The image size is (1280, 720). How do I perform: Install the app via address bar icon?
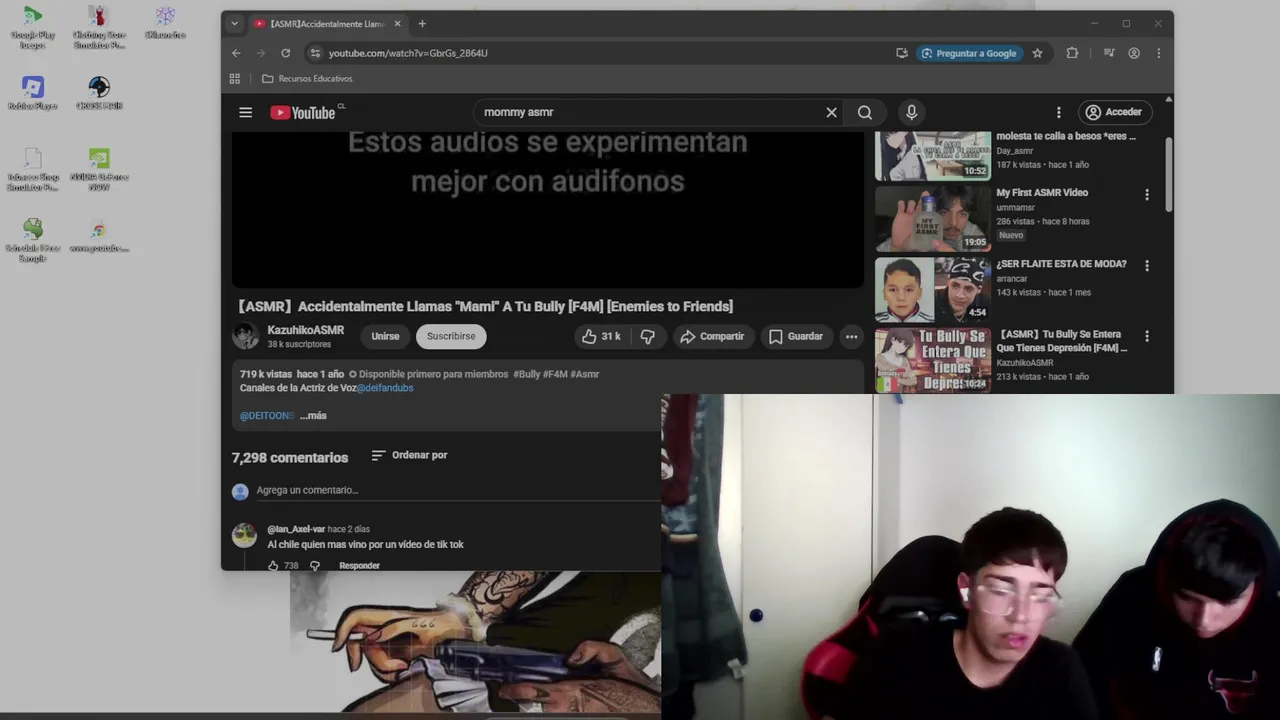point(902,53)
